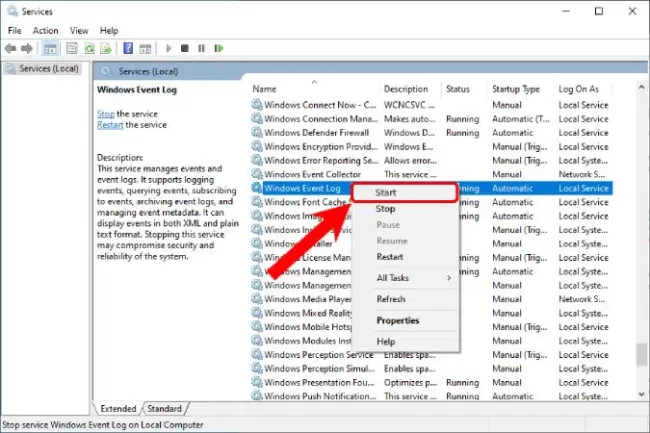The image size is (650, 433).
Task: Select the Windows Encryption Provider row
Action: pyautogui.click(x=432, y=146)
